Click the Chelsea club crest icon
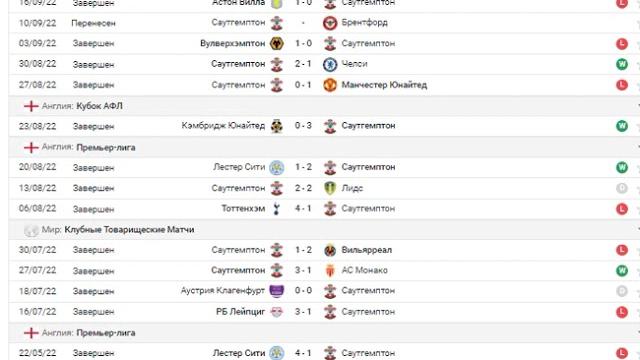This screenshot has height=360, width=640. [330, 64]
